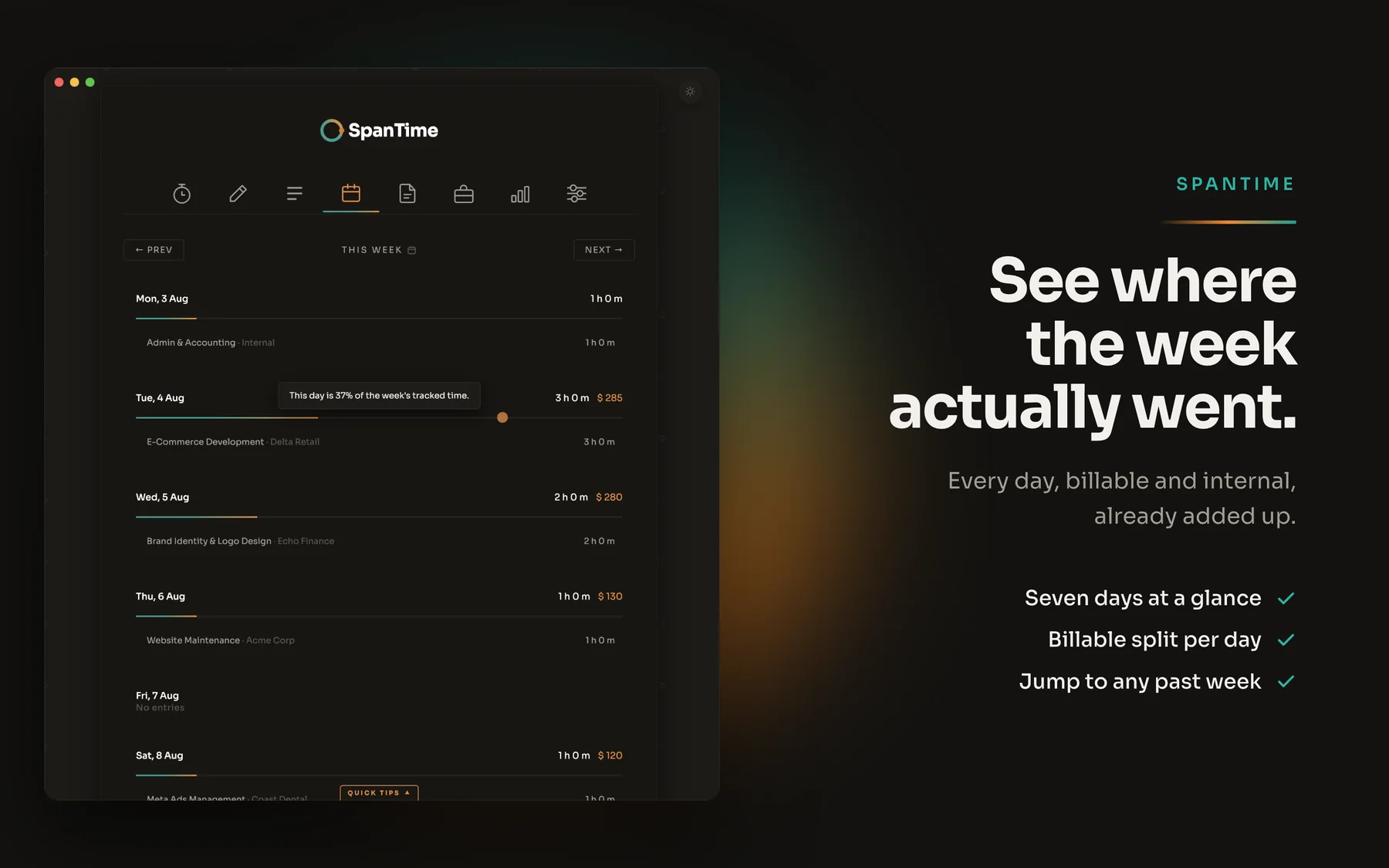Click the 'Billable split per day' feature text

1154,640
